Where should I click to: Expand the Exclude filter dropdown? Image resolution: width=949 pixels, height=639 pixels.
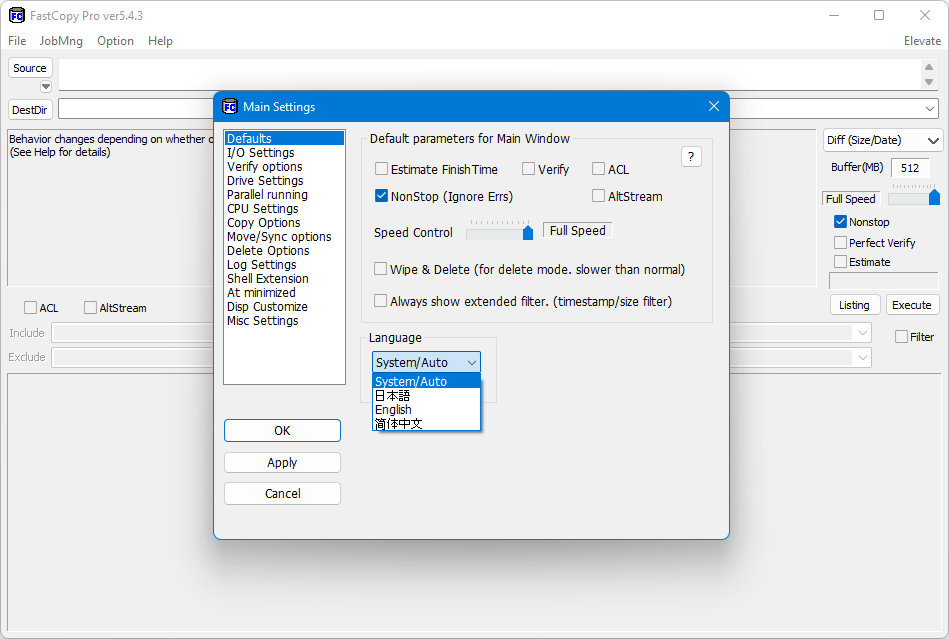(862, 358)
